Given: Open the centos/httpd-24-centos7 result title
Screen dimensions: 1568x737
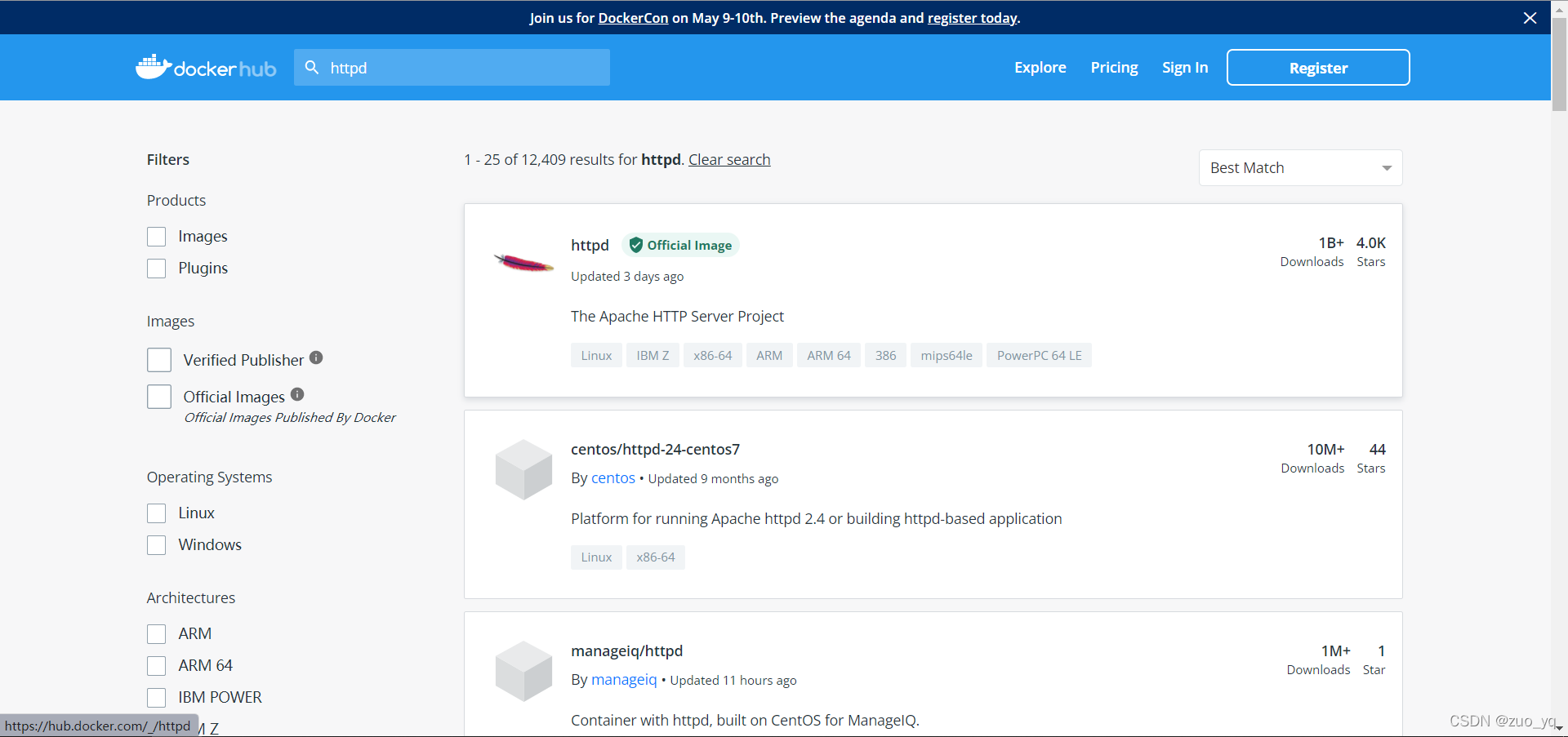Looking at the screenshot, I should 655,450.
